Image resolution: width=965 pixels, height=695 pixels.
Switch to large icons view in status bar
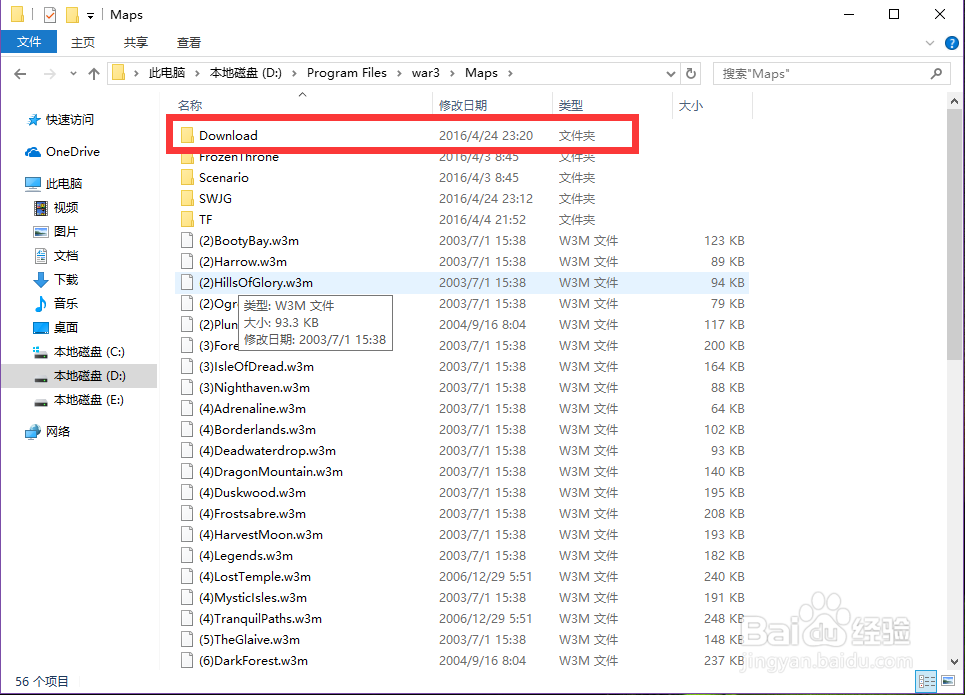[x=948, y=681]
